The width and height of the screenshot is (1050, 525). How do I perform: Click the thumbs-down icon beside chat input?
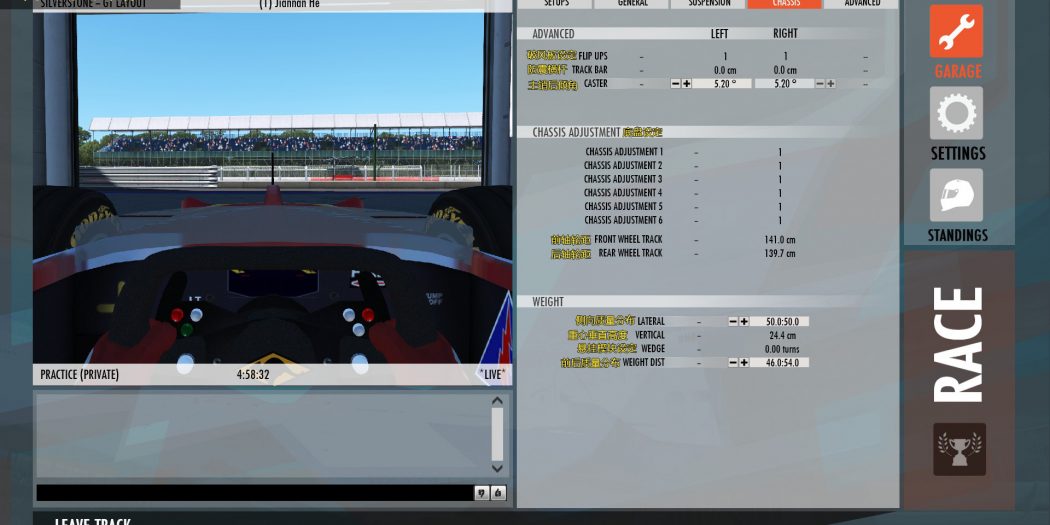481,493
